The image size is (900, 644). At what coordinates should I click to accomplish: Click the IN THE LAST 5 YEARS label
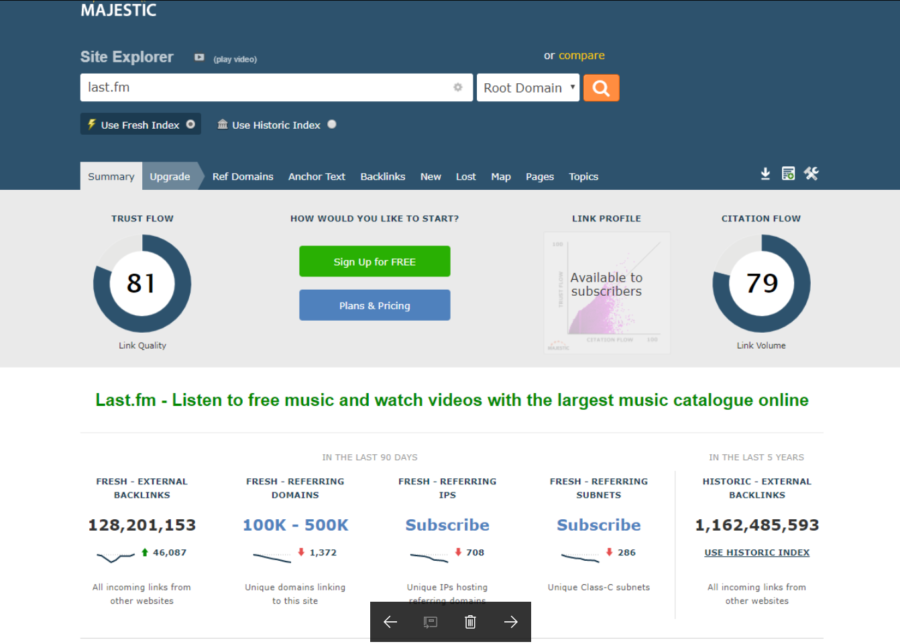[757, 457]
